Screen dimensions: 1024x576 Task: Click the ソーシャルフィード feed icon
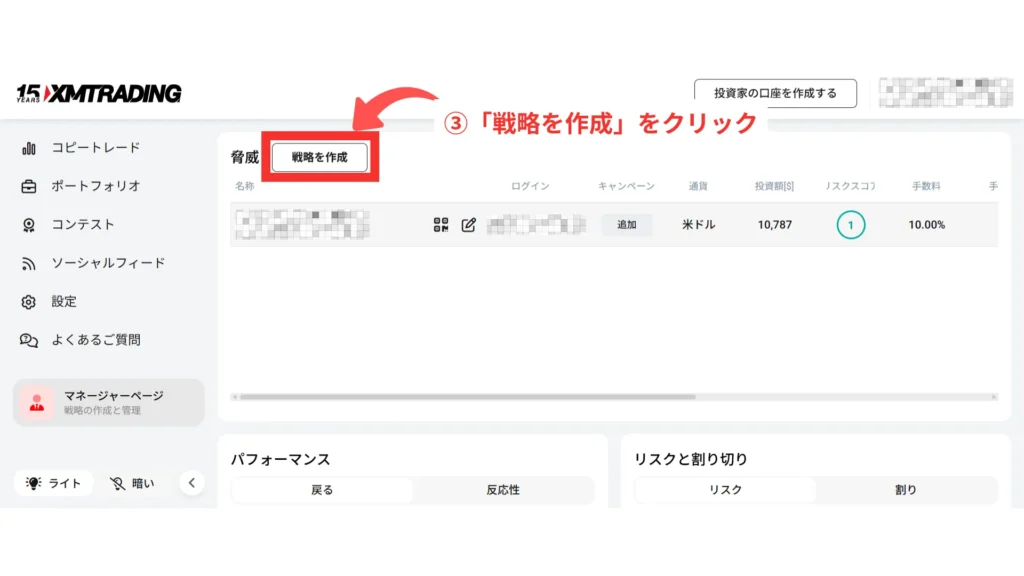tap(29, 264)
